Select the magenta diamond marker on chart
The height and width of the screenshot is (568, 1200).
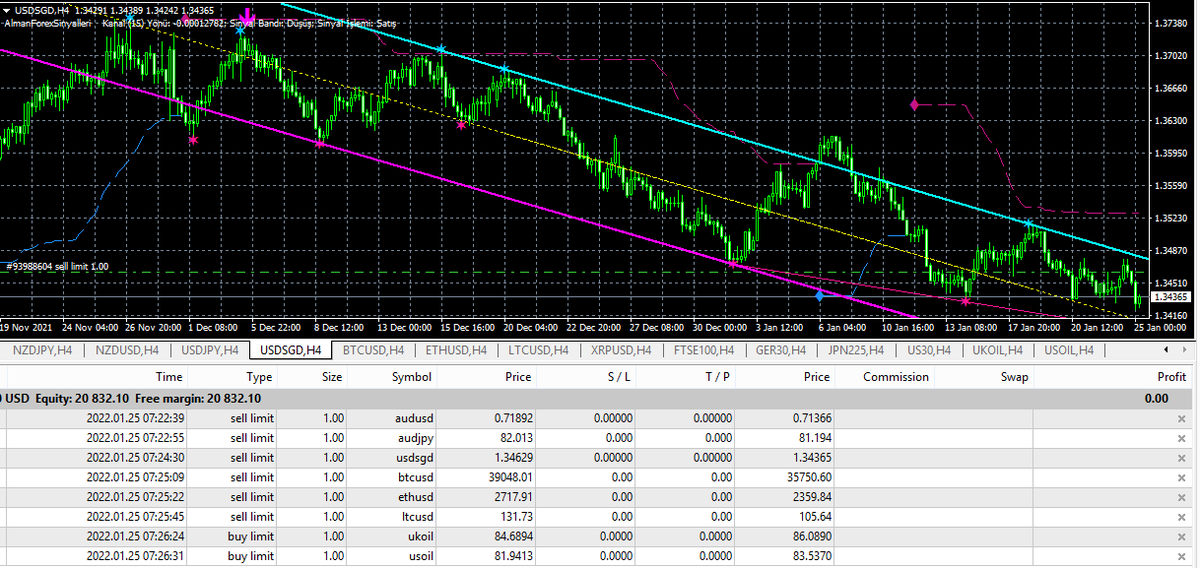[x=914, y=104]
